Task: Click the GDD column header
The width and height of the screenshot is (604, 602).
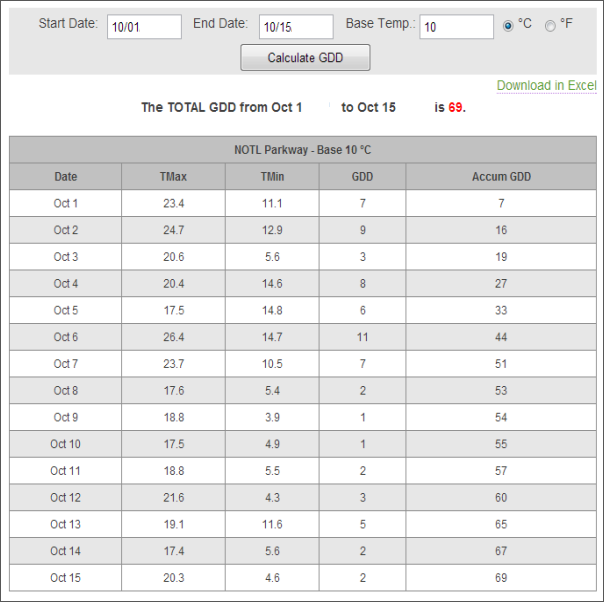Action: [x=362, y=176]
